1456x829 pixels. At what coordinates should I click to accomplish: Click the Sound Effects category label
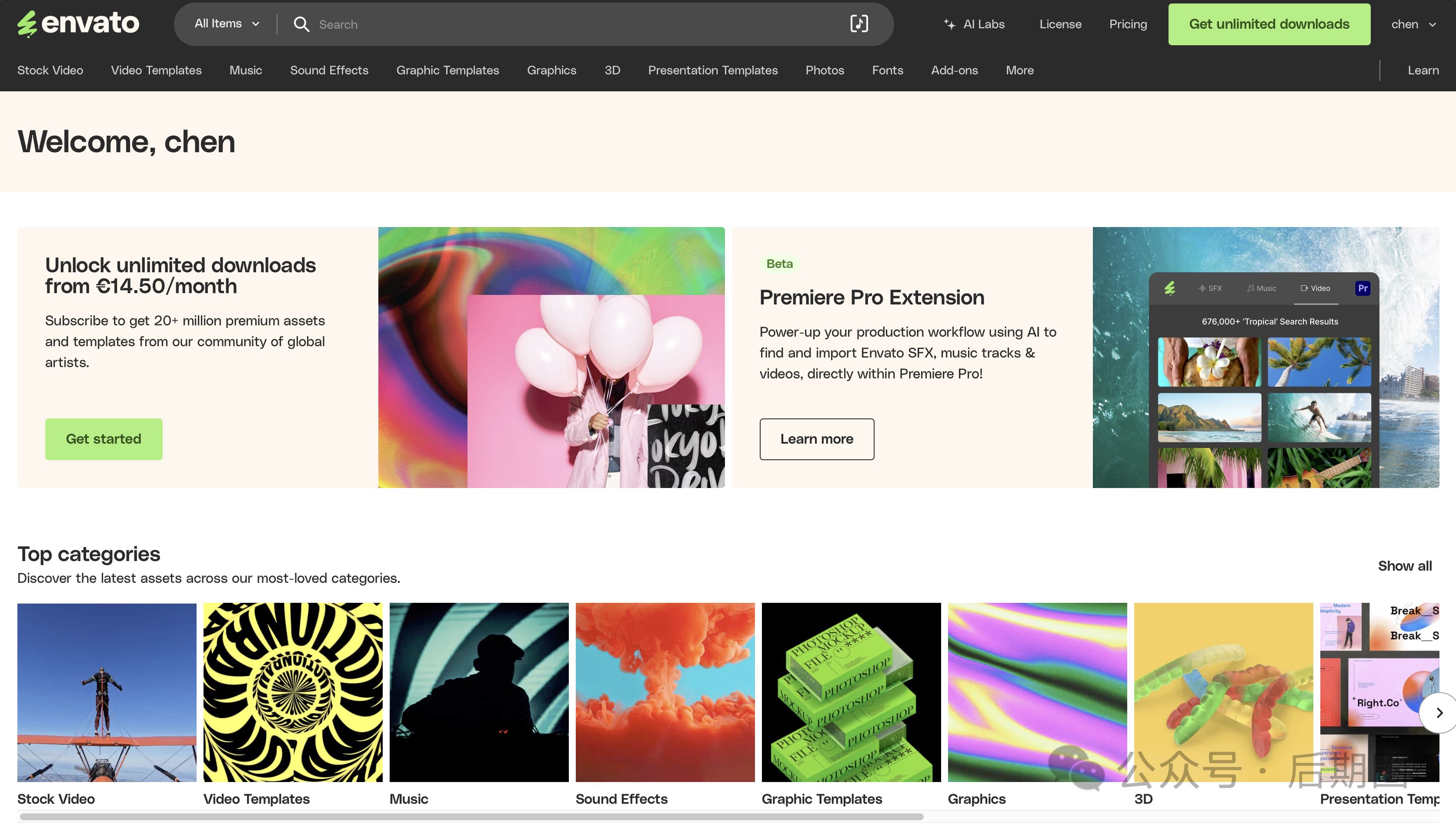click(621, 799)
